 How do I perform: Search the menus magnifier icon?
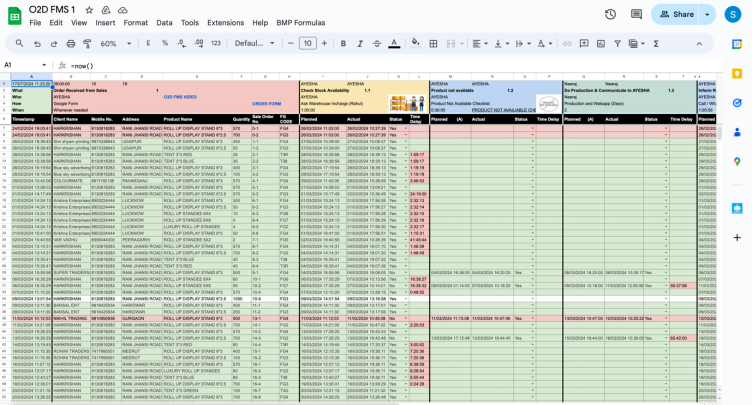(19, 43)
